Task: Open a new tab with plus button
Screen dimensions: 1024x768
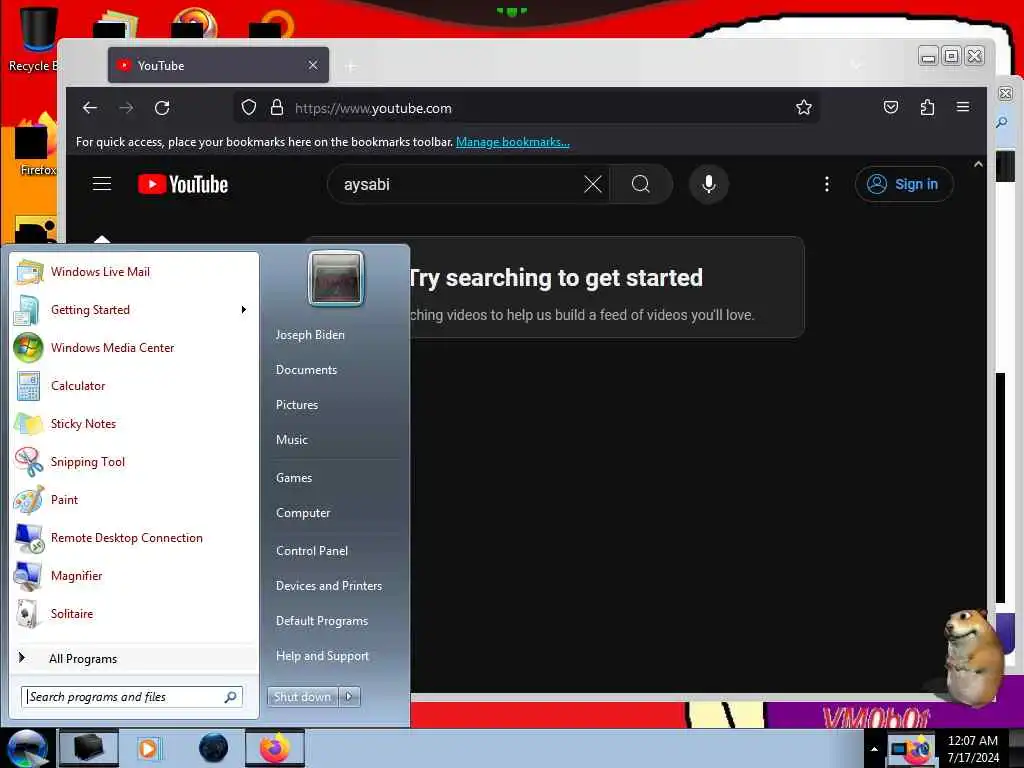Action: click(351, 66)
